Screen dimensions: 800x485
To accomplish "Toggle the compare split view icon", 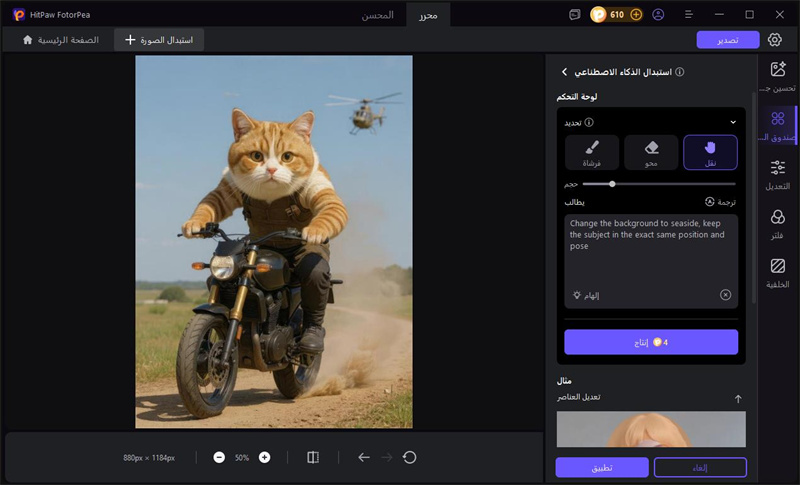I will pyautogui.click(x=313, y=457).
